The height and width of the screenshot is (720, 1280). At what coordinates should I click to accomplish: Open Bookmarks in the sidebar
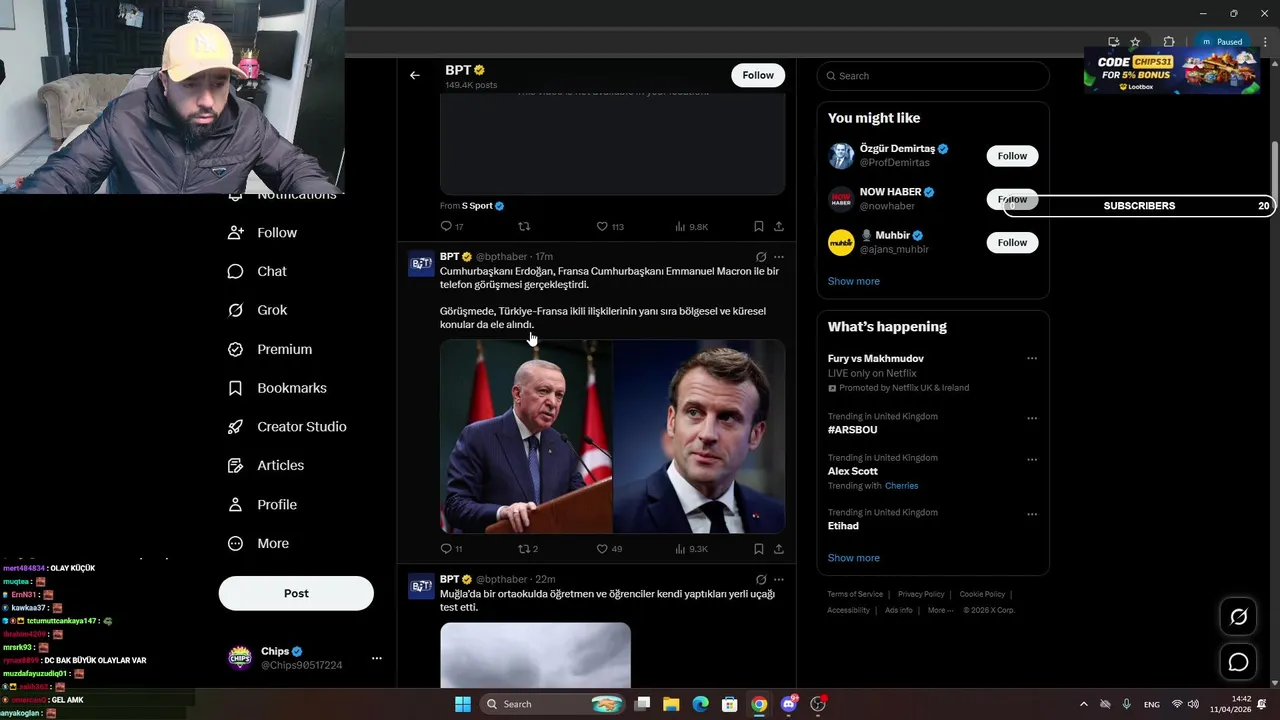click(277, 388)
